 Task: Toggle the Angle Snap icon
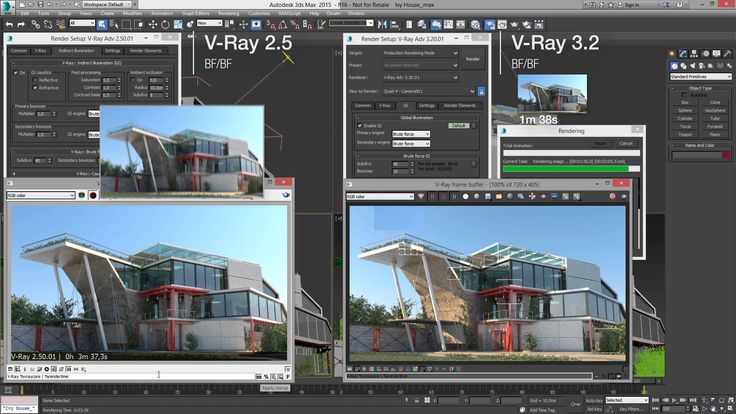pos(283,24)
